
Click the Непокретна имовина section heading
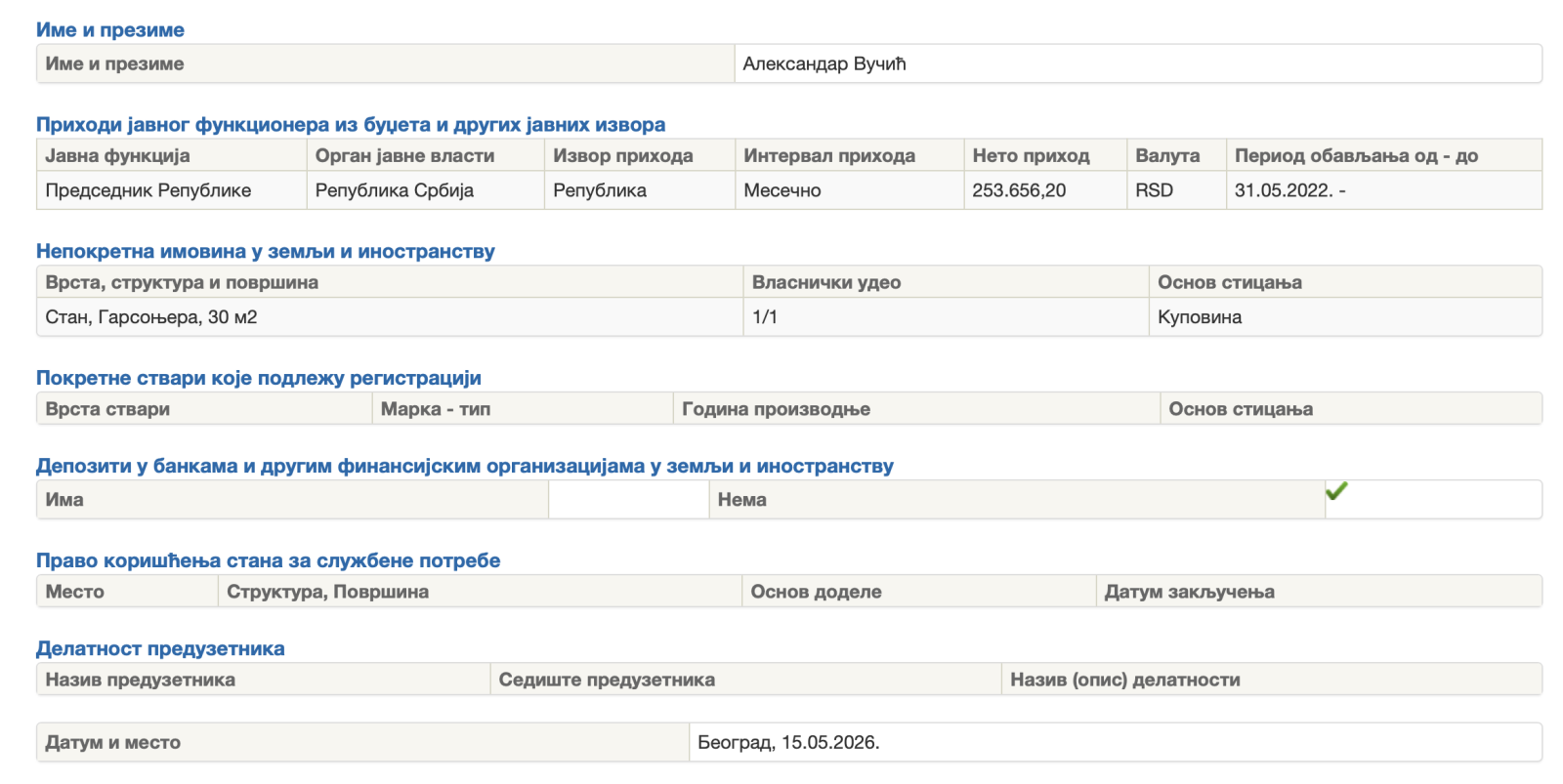tap(266, 251)
